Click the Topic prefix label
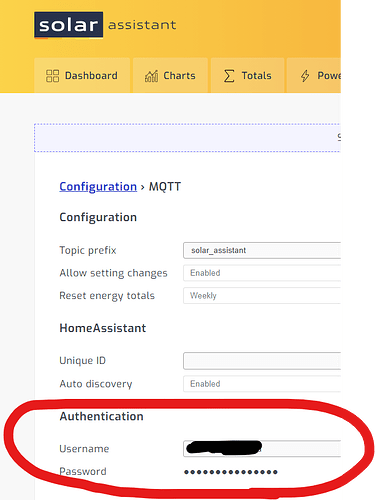The height and width of the screenshot is (500, 375). tap(88, 250)
